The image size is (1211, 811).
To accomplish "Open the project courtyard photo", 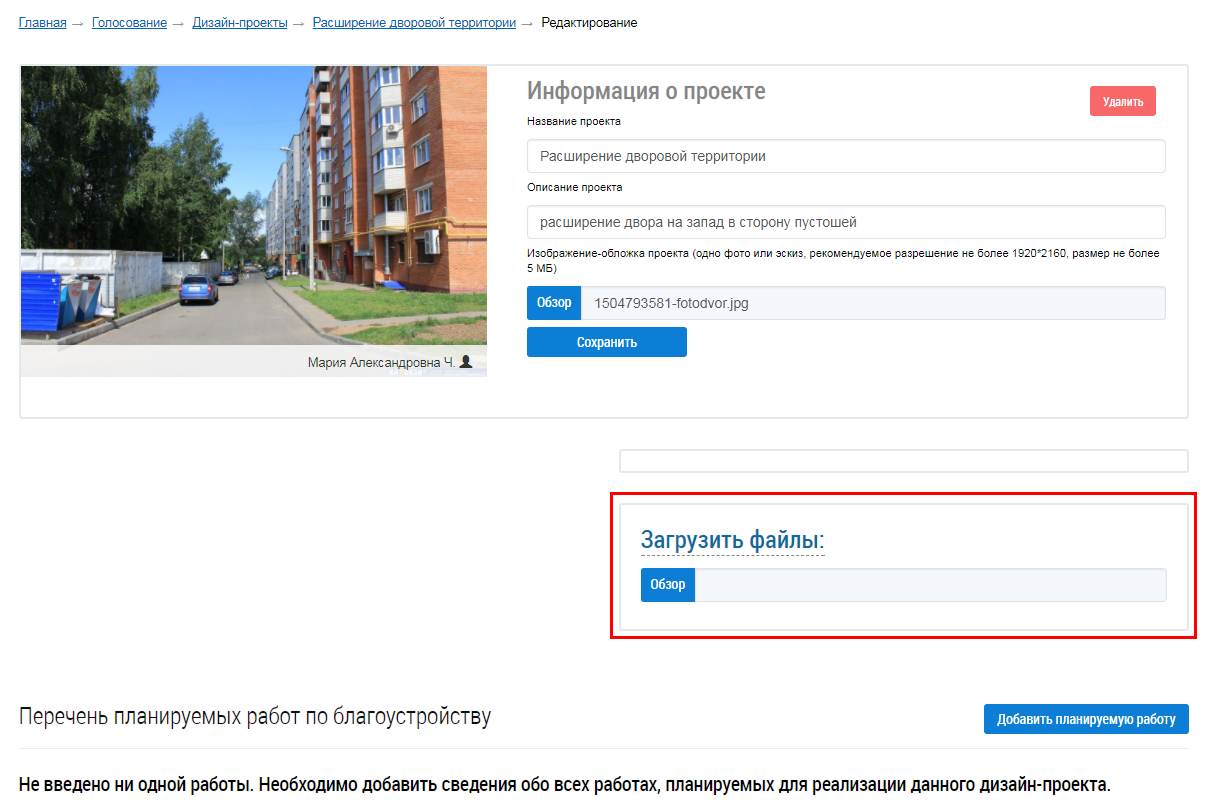I will coord(254,206).
